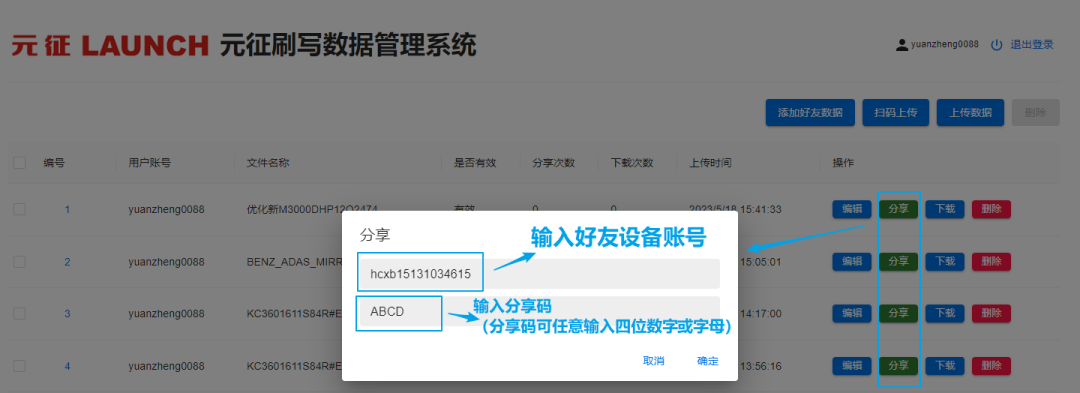Image resolution: width=1080 pixels, height=393 pixels.
Task: Click upload time ending 13:56:16 in row 4
Action: point(760,366)
